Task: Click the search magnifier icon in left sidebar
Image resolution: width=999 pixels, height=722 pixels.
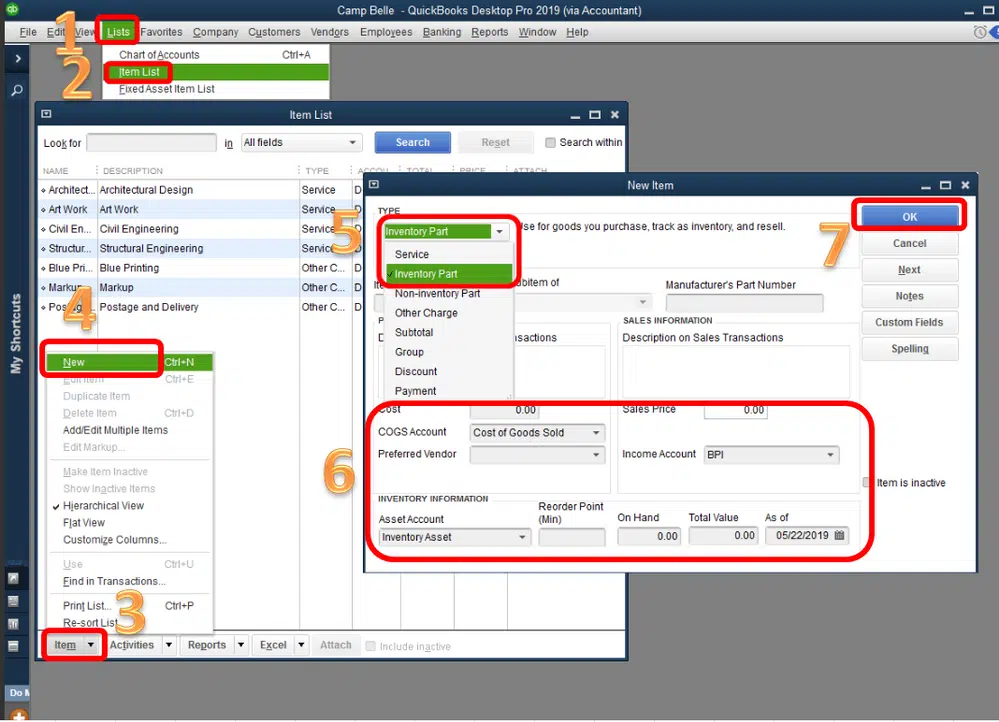Action: (17, 90)
